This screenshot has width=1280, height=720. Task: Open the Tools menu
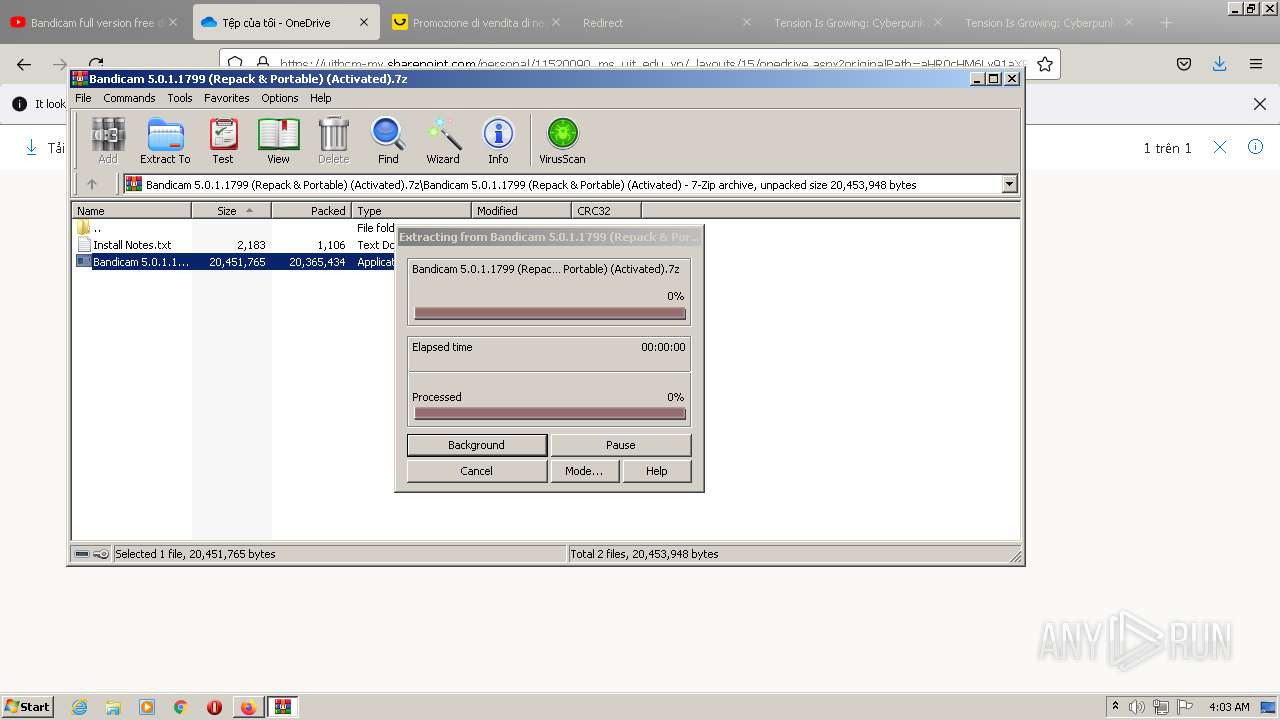point(180,98)
